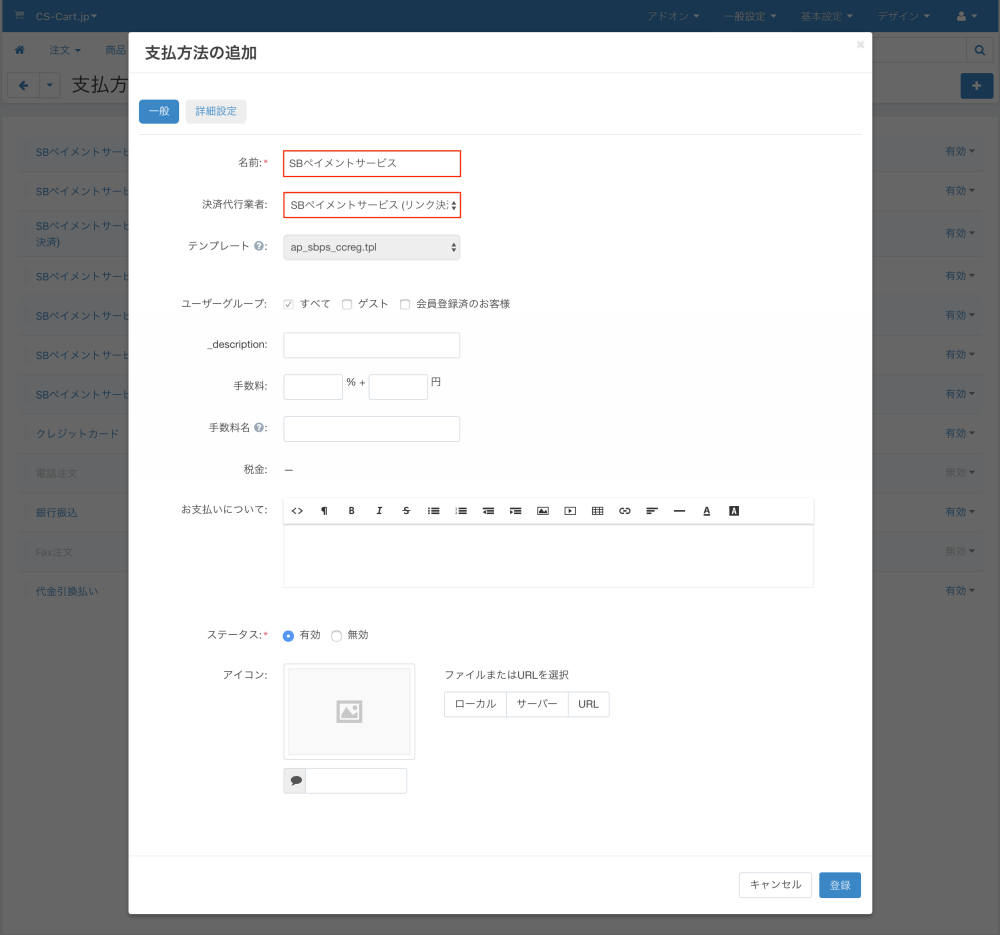Image resolution: width=1000 pixels, height=935 pixels.
Task: Expand the dropdown arrow next to the back button
Action: tap(50, 85)
